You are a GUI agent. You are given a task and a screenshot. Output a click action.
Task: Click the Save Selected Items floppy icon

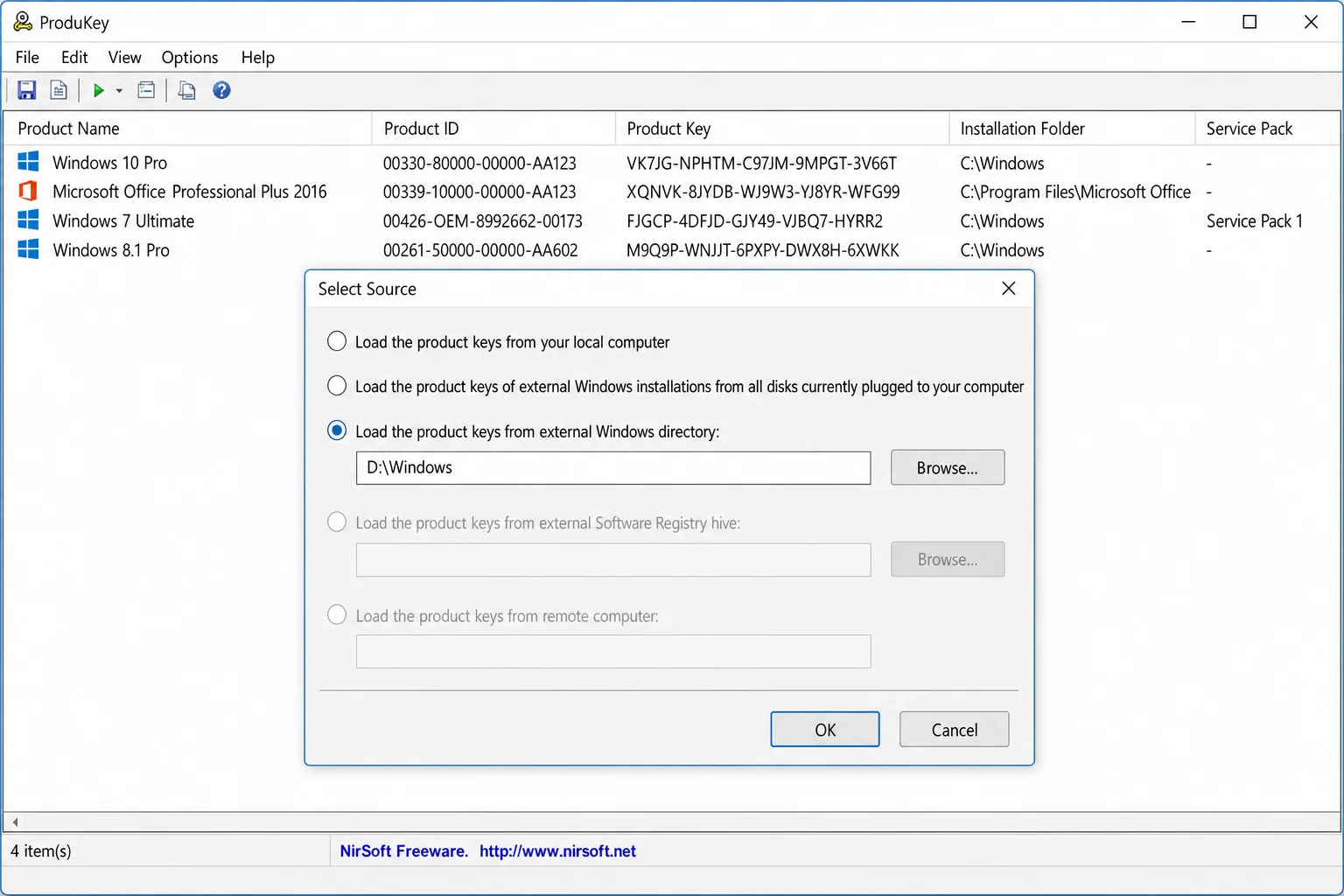point(26,90)
